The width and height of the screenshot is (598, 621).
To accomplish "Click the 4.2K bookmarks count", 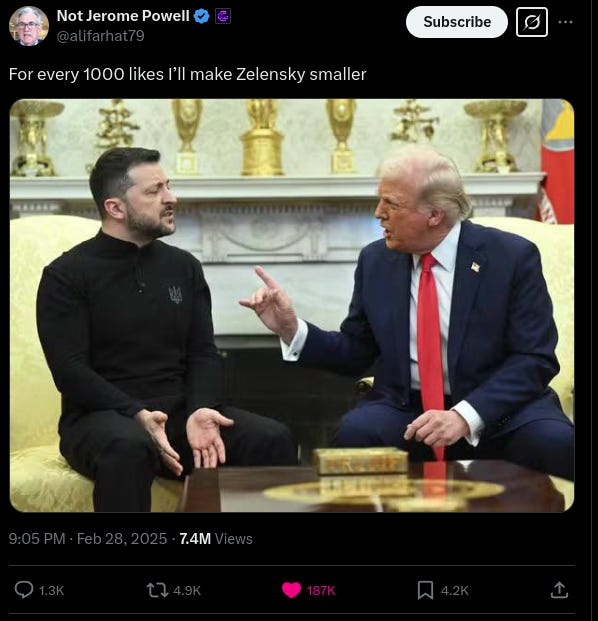I will pos(455,591).
